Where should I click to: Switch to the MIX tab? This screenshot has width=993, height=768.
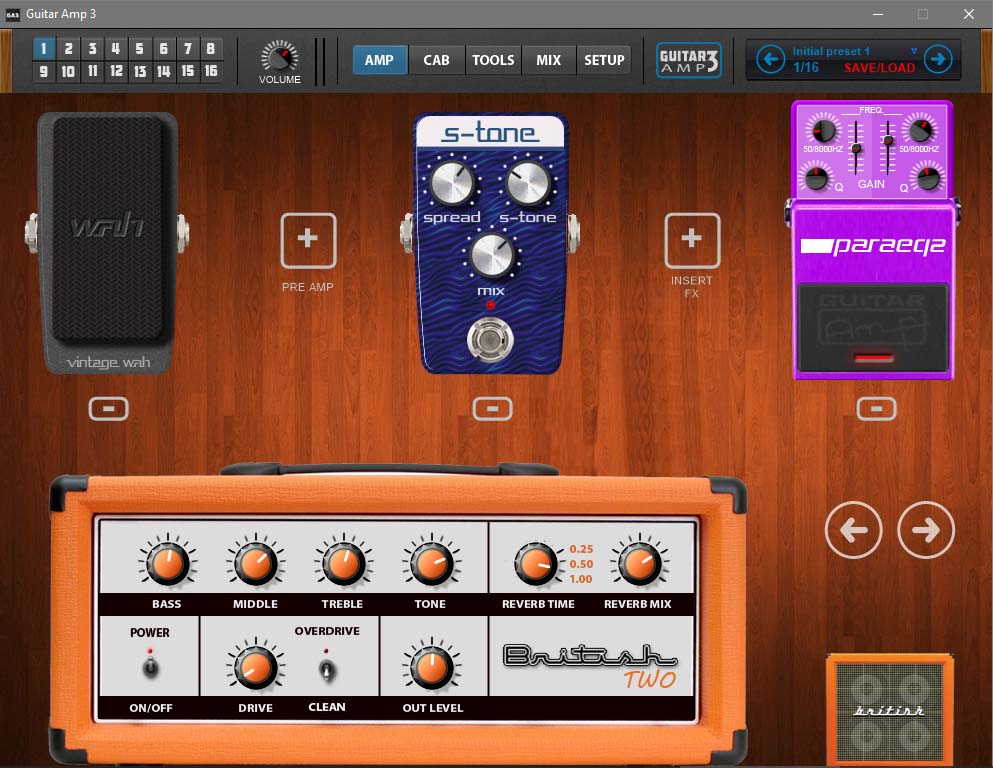tap(548, 60)
